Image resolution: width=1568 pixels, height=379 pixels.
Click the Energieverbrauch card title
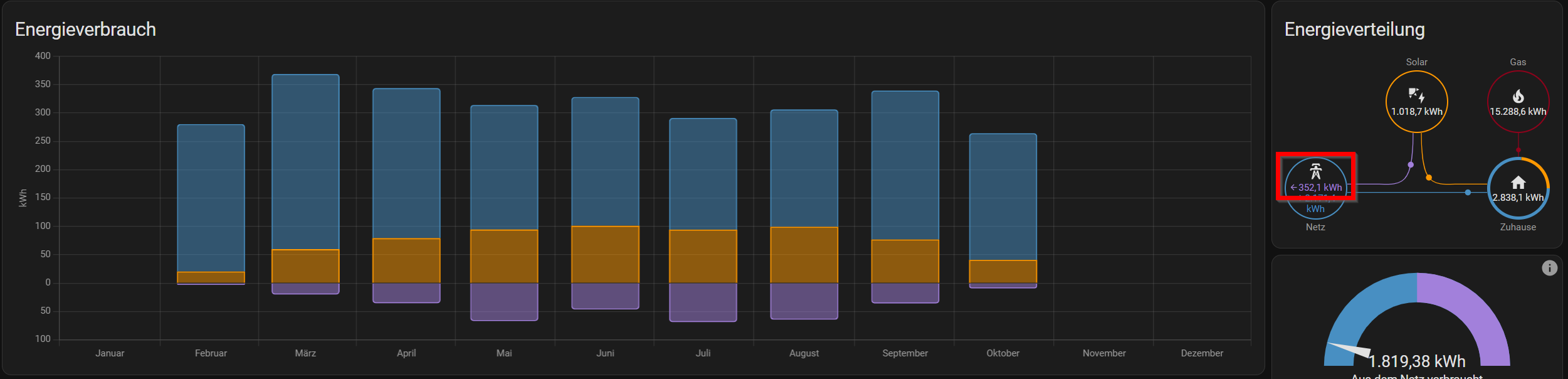[85, 29]
